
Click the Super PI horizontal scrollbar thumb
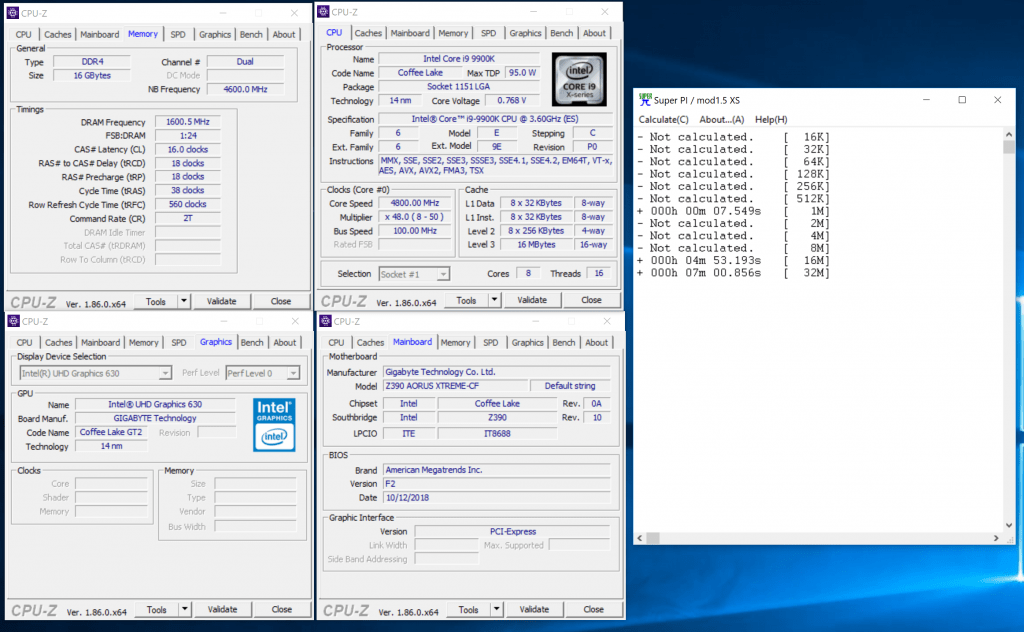tap(653, 538)
